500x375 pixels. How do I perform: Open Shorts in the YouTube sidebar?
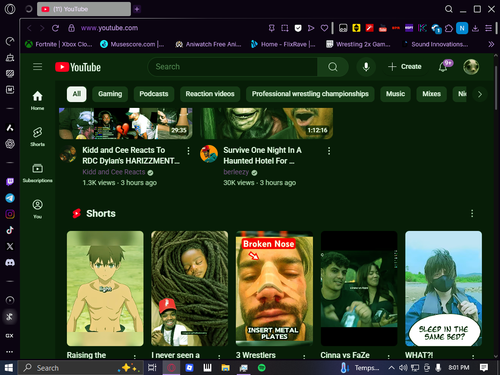coord(37,137)
